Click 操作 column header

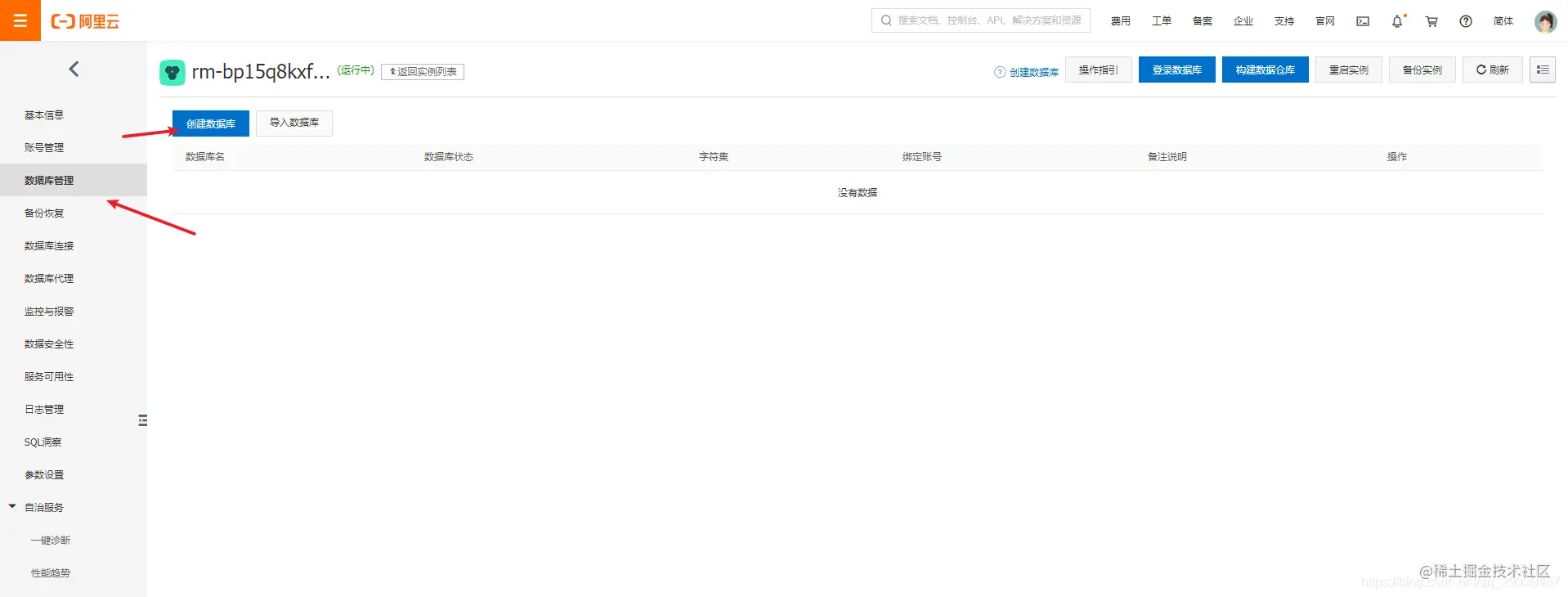1397,157
